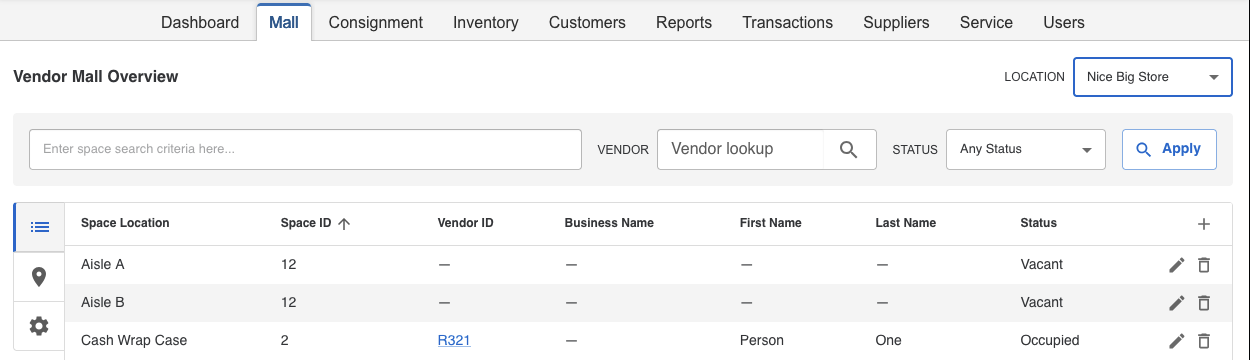
Task: Switch to list view icon in sidebar
Action: 40,227
